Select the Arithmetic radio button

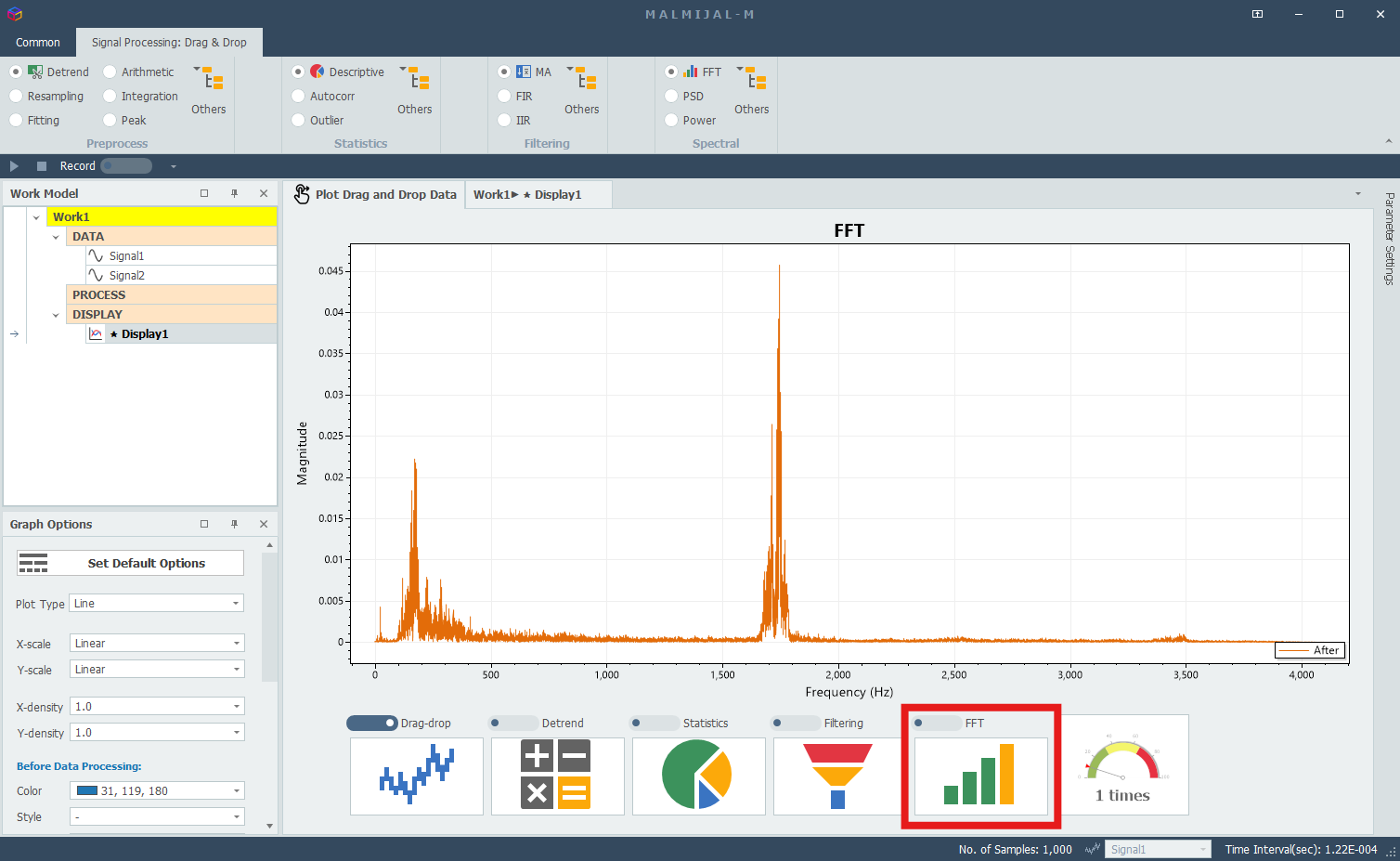[x=110, y=72]
